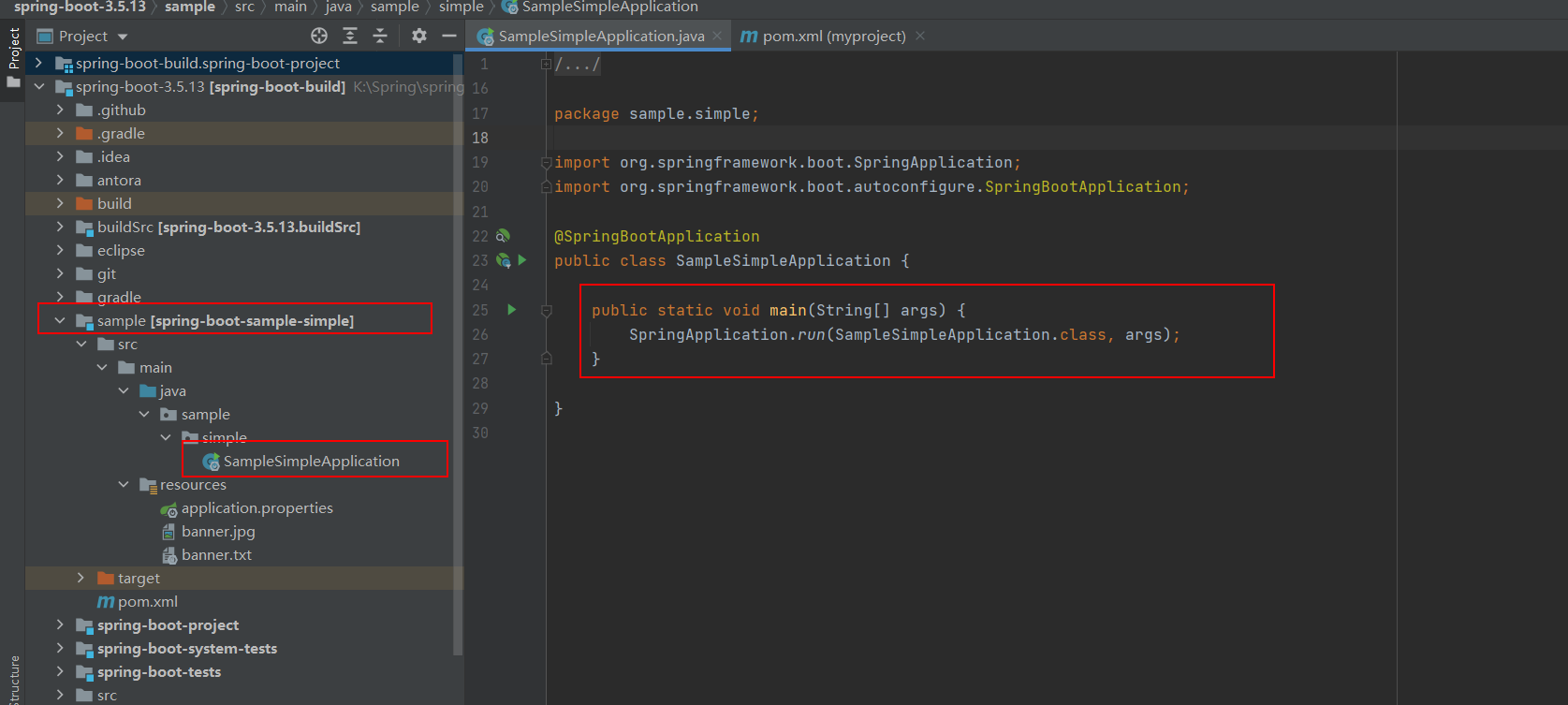This screenshot has width=1568, height=705.
Task: Click spring-boot-3.5.13 breadcrumb
Action: coord(80,7)
